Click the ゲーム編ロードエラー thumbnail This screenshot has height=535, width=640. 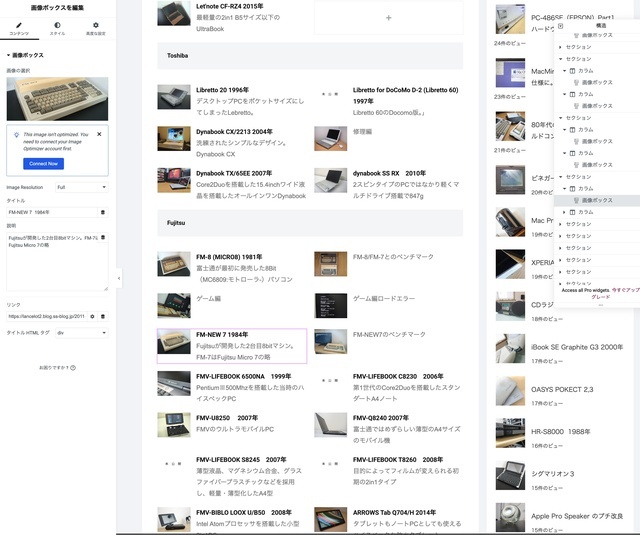tap(331, 306)
